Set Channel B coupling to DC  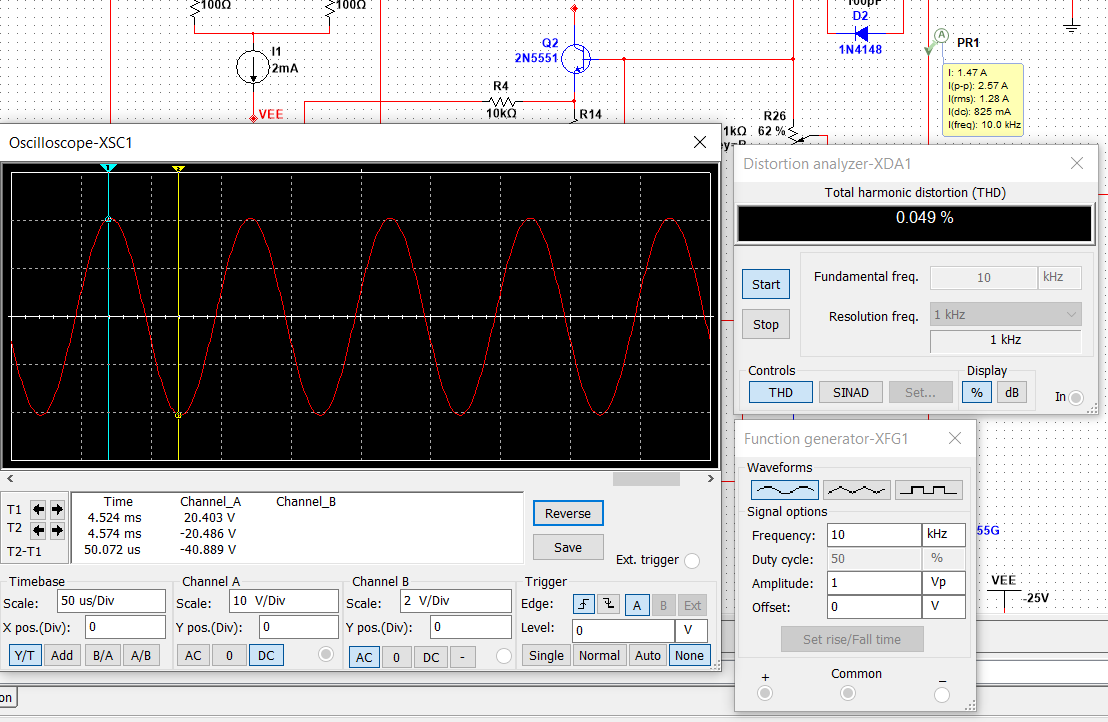(431, 657)
